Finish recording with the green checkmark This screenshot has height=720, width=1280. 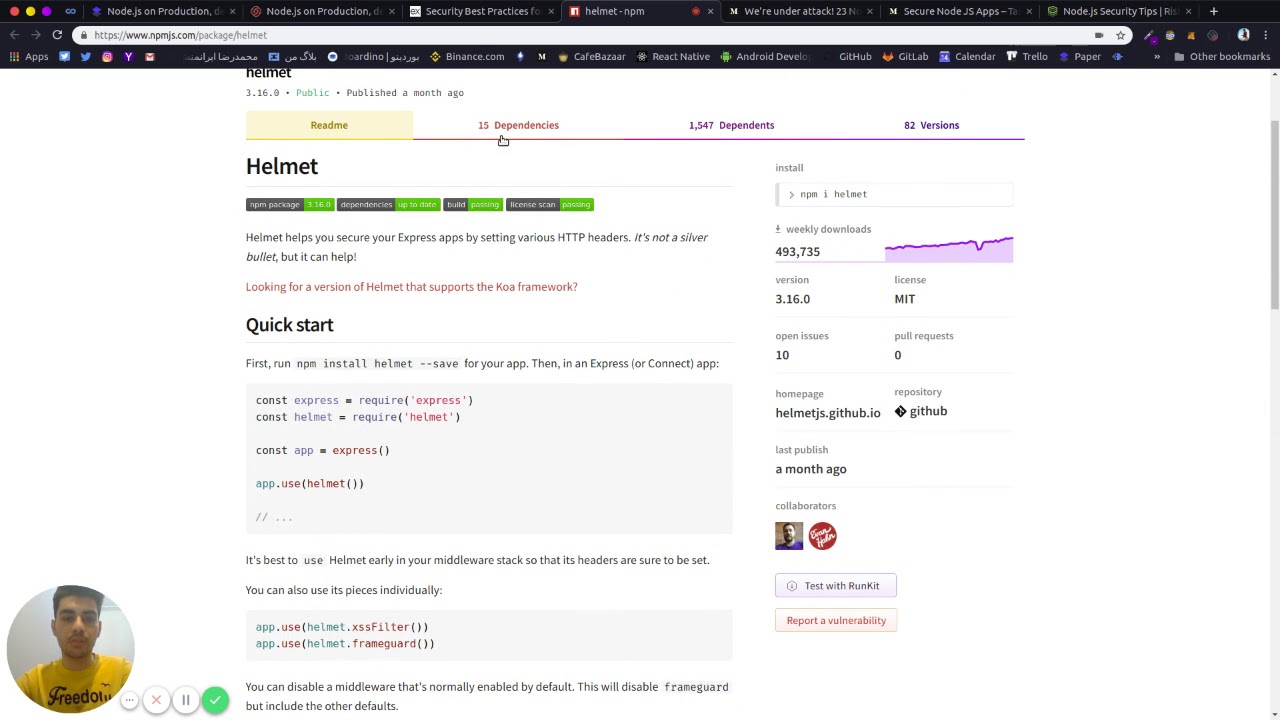pyautogui.click(x=215, y=700)
